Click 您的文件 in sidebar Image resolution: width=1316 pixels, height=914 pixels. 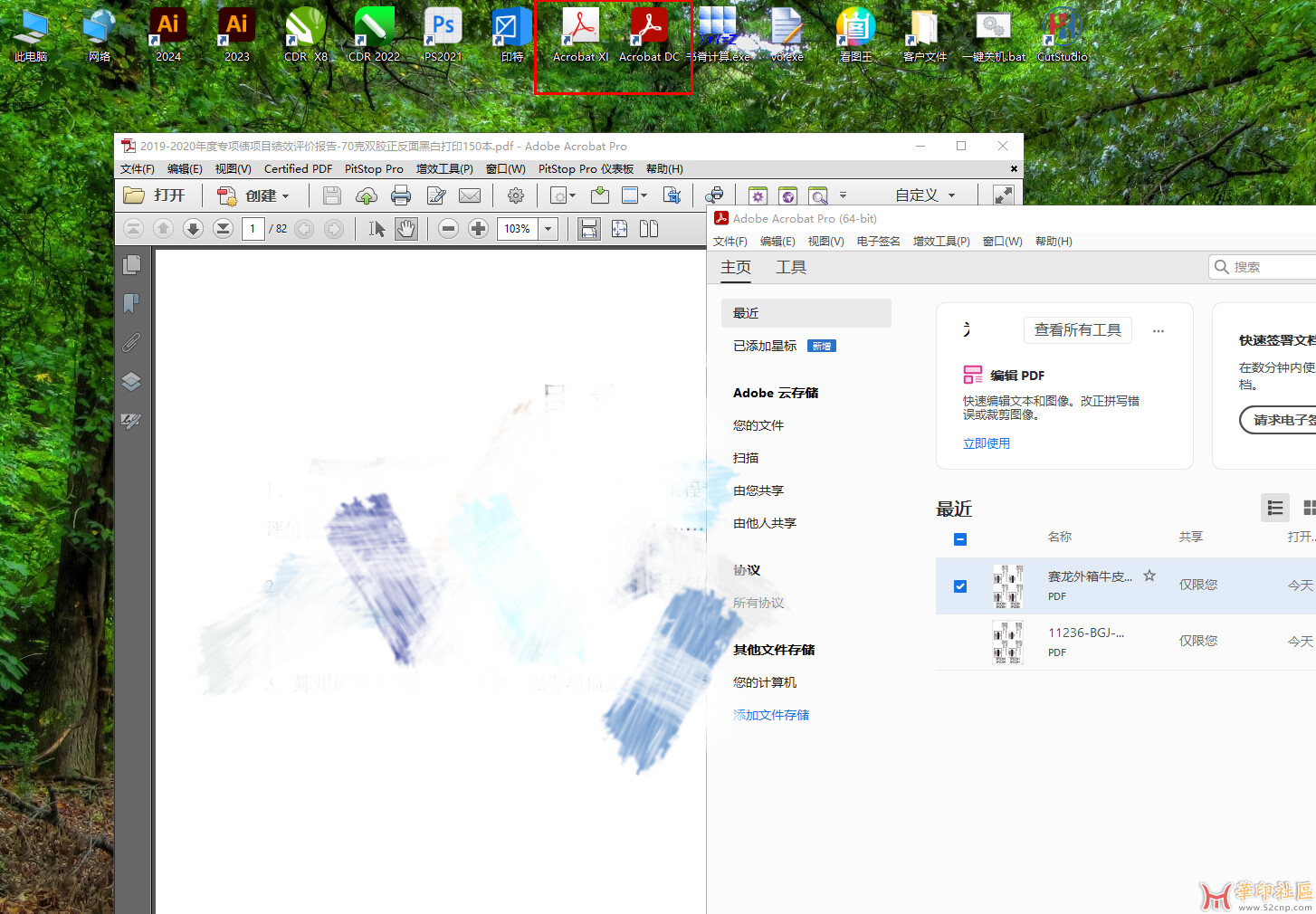[758, 425]
